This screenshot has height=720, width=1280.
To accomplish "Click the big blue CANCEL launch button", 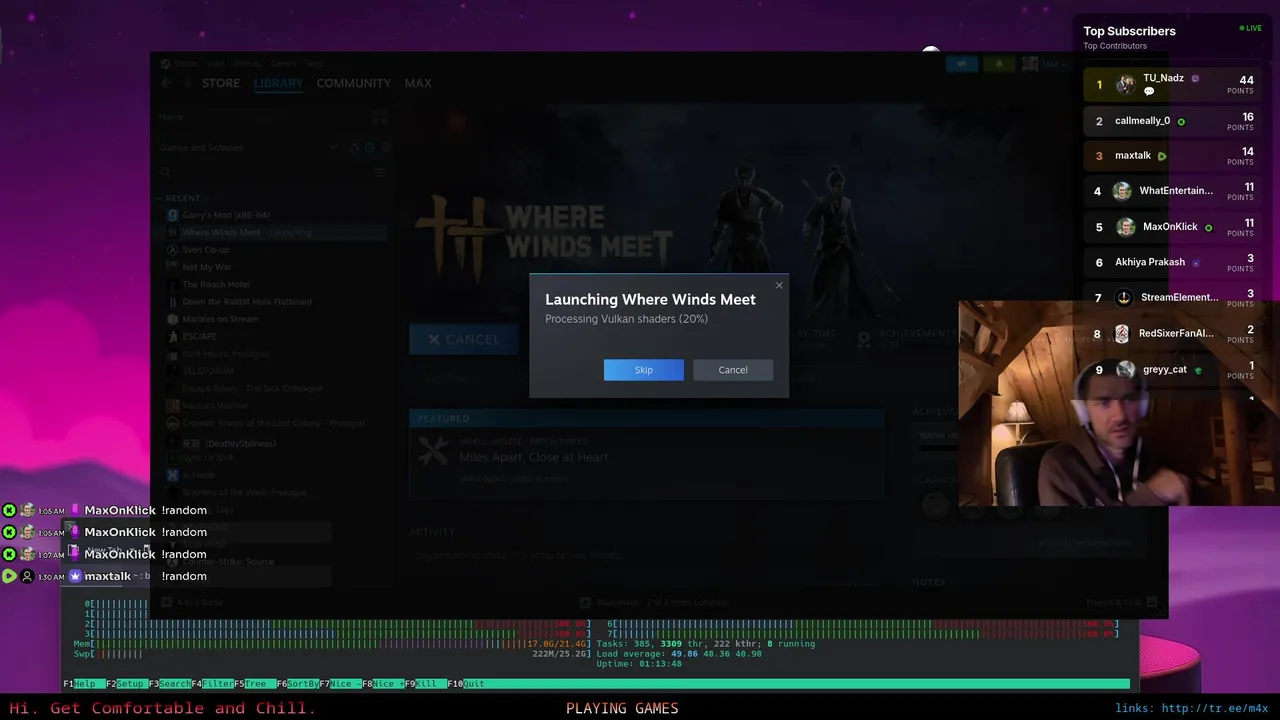I will point(465,339).
